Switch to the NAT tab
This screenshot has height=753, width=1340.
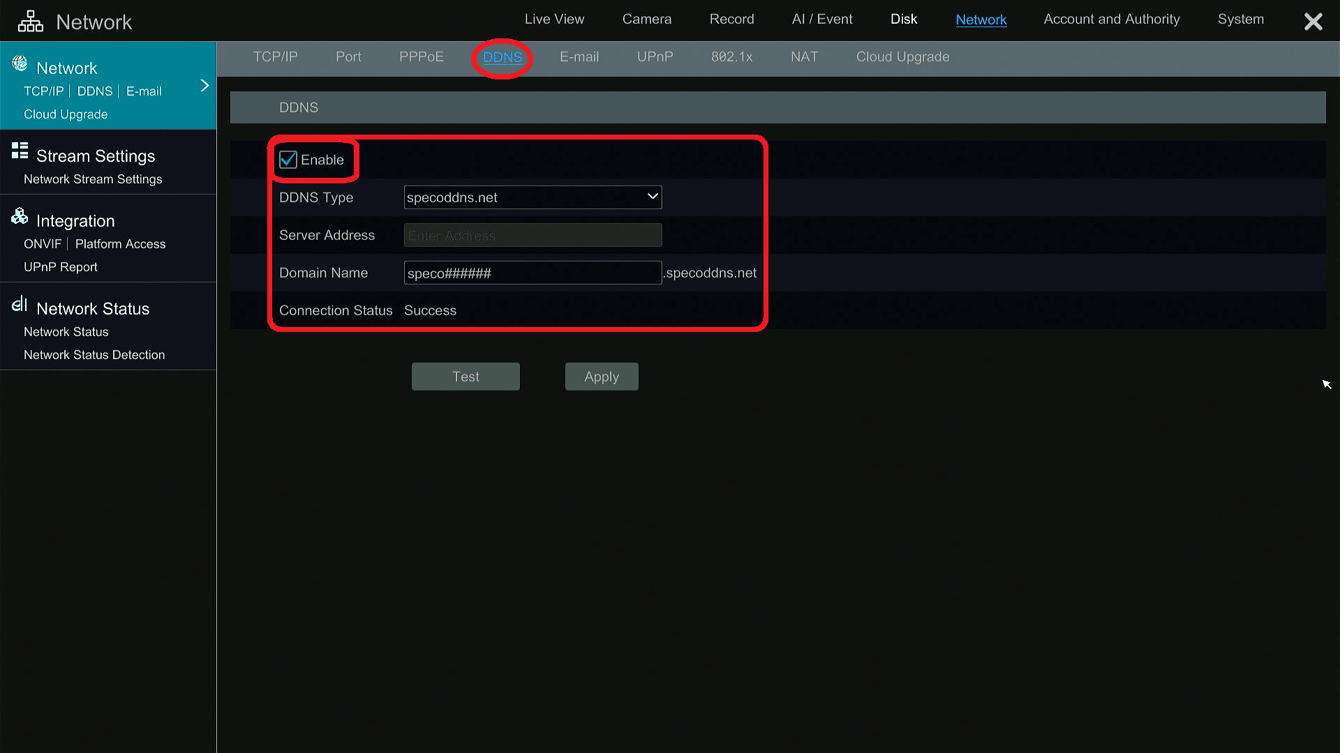pyautogui.click(x=804, y=57)
